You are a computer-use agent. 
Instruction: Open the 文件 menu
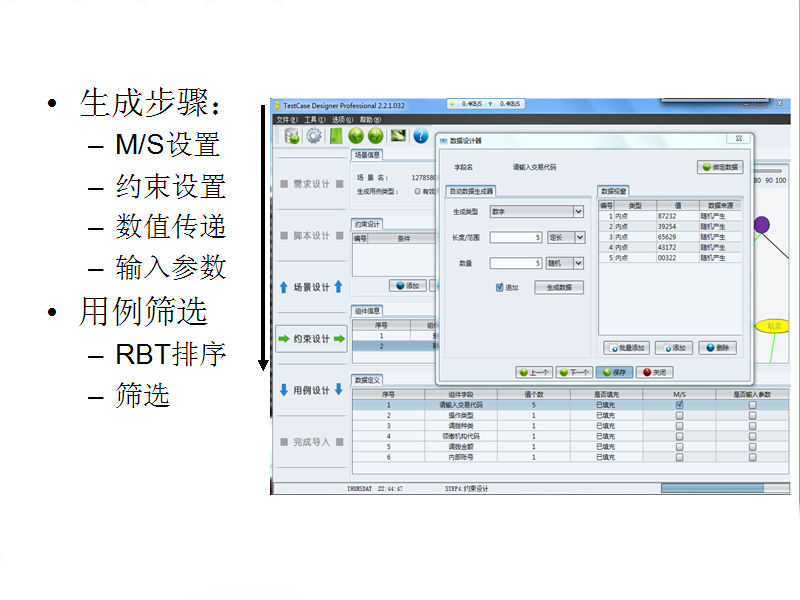(282, 119)
